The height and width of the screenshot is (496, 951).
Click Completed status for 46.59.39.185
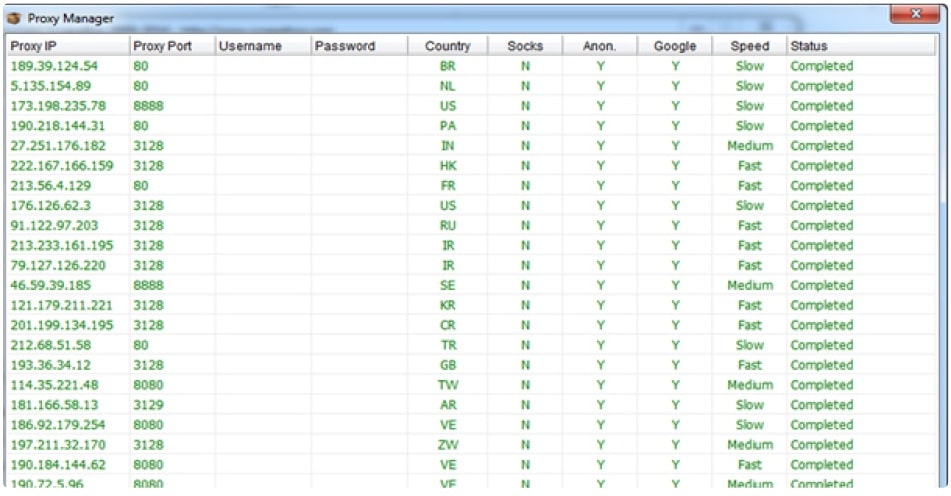tap(821, 286)
